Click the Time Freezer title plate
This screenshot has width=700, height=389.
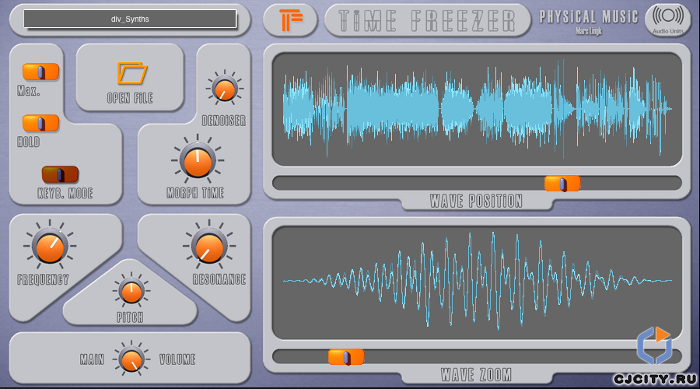tap(427, 21)
